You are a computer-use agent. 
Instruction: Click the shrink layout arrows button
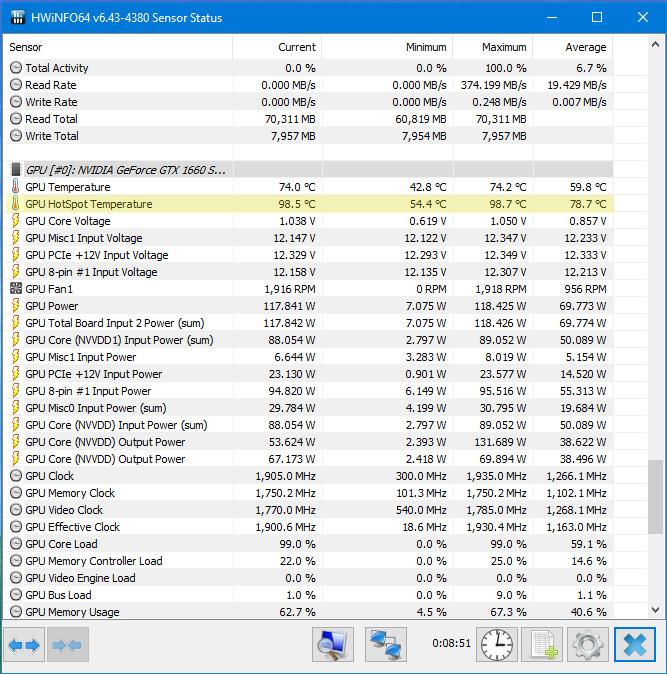[67, 644]
